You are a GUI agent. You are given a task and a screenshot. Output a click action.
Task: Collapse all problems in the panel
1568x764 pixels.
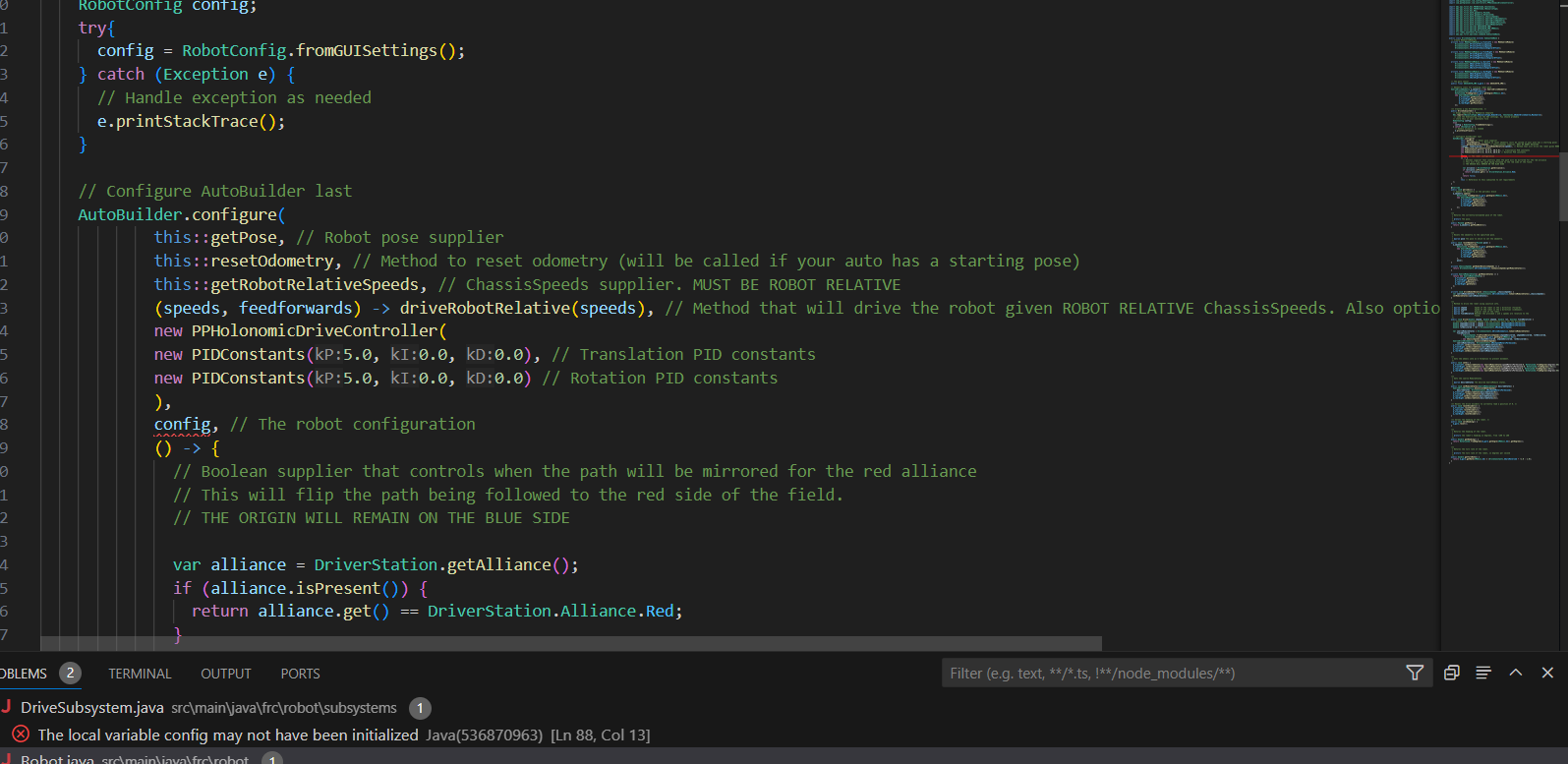1451,673
